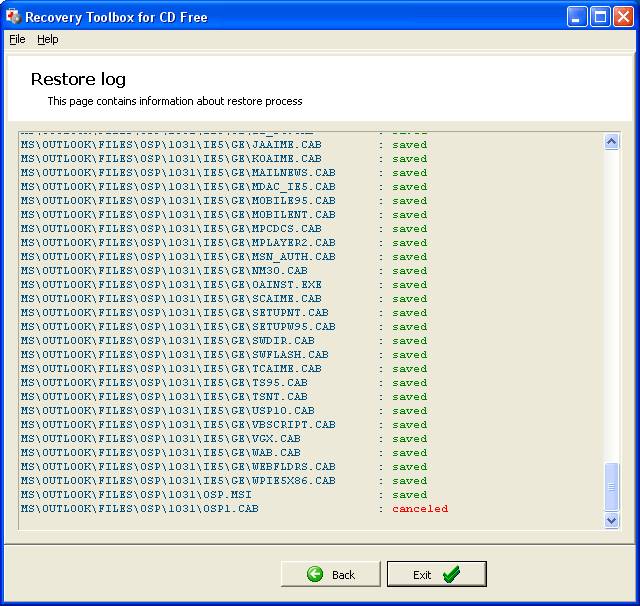Click the empty scrollbar track above the thumb
This screenshot has height=606, width=640.
[612, 300]
